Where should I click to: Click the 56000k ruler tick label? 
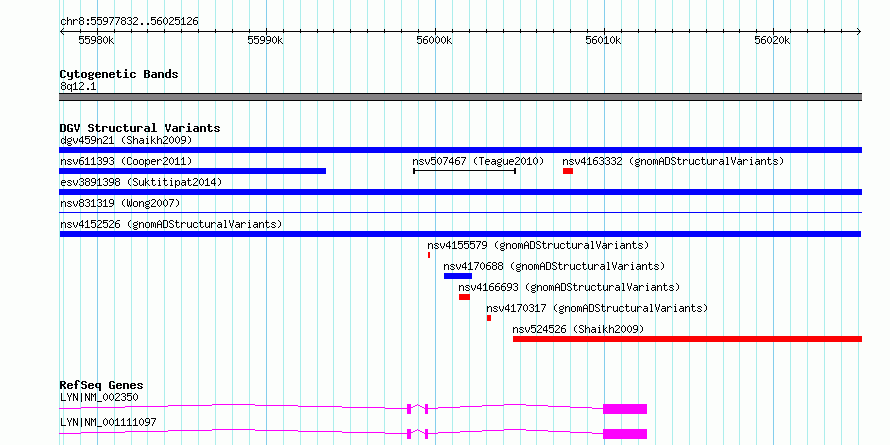point(434,41)
